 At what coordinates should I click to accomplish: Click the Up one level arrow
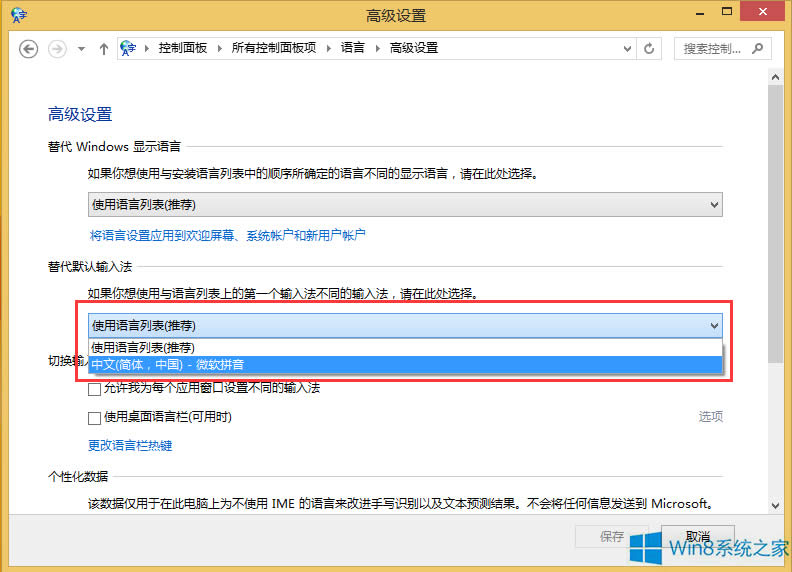[103, 48]
